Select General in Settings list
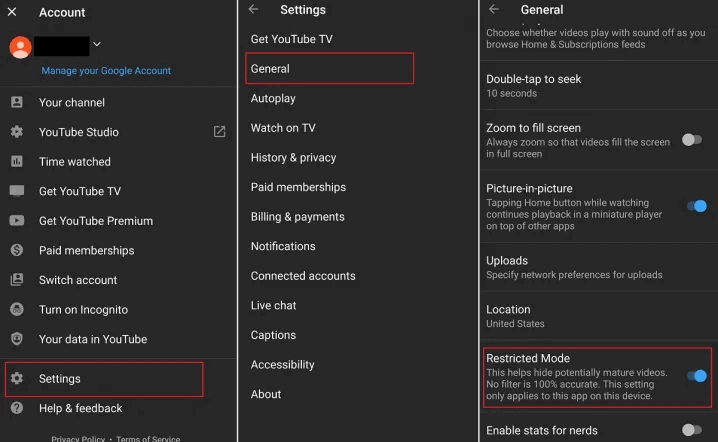This screenshot has width=718, height=442. (270, 69)
